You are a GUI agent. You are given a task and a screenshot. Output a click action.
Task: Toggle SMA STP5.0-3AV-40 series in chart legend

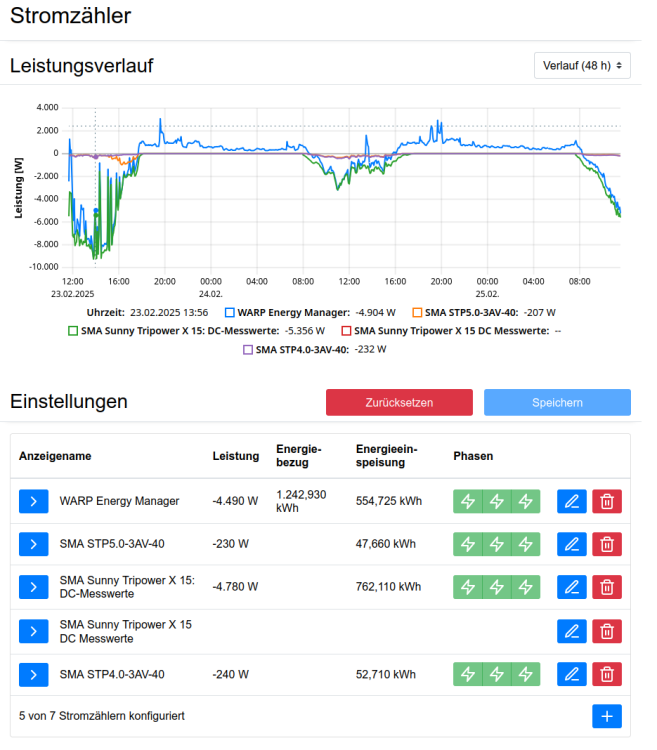(x=484, y=313)
